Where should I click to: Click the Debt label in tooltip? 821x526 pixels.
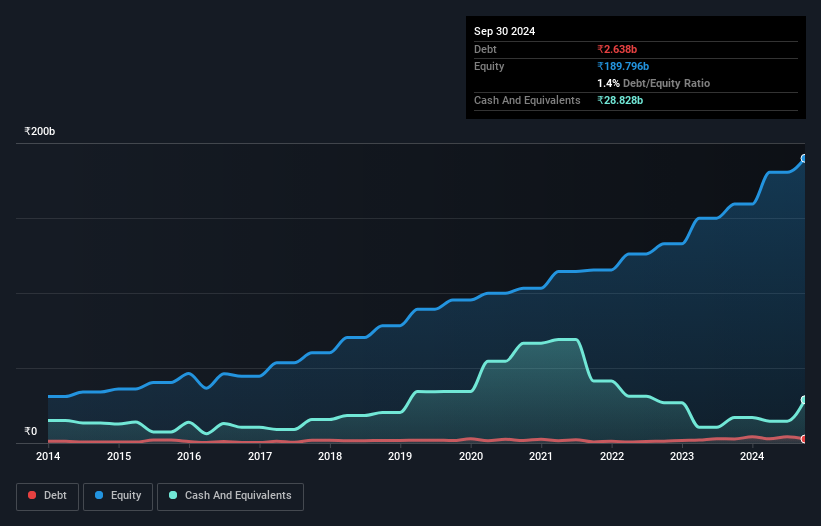click(485, 49)
